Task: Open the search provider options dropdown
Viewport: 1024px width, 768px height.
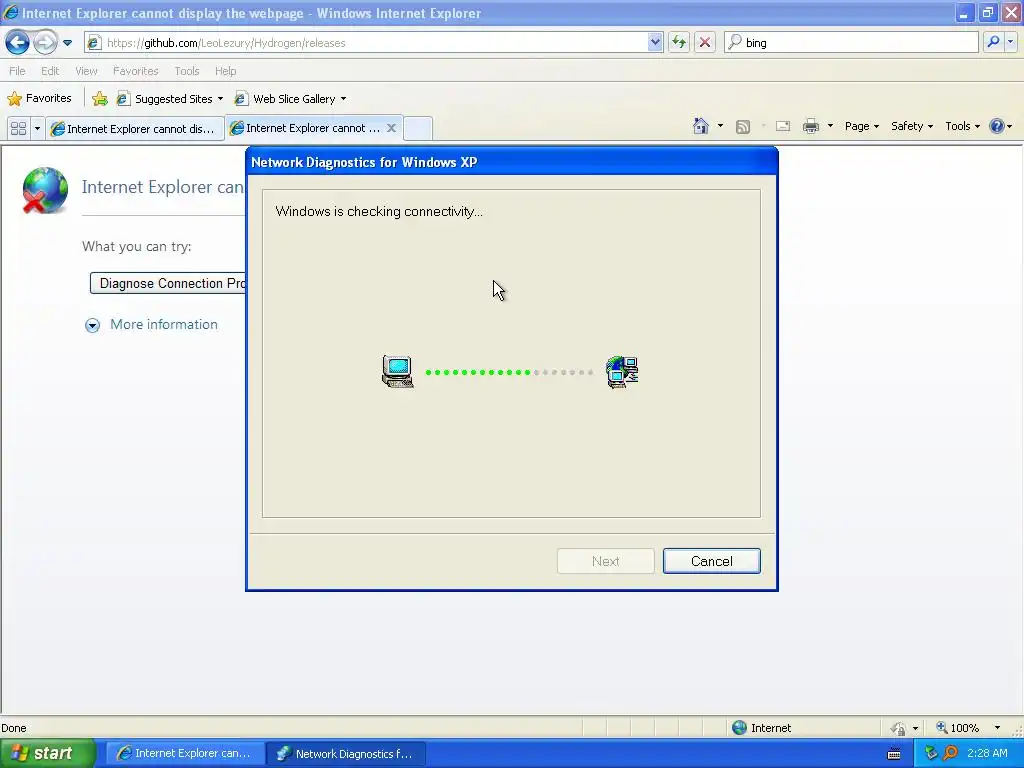Action: pos(1010,42)
